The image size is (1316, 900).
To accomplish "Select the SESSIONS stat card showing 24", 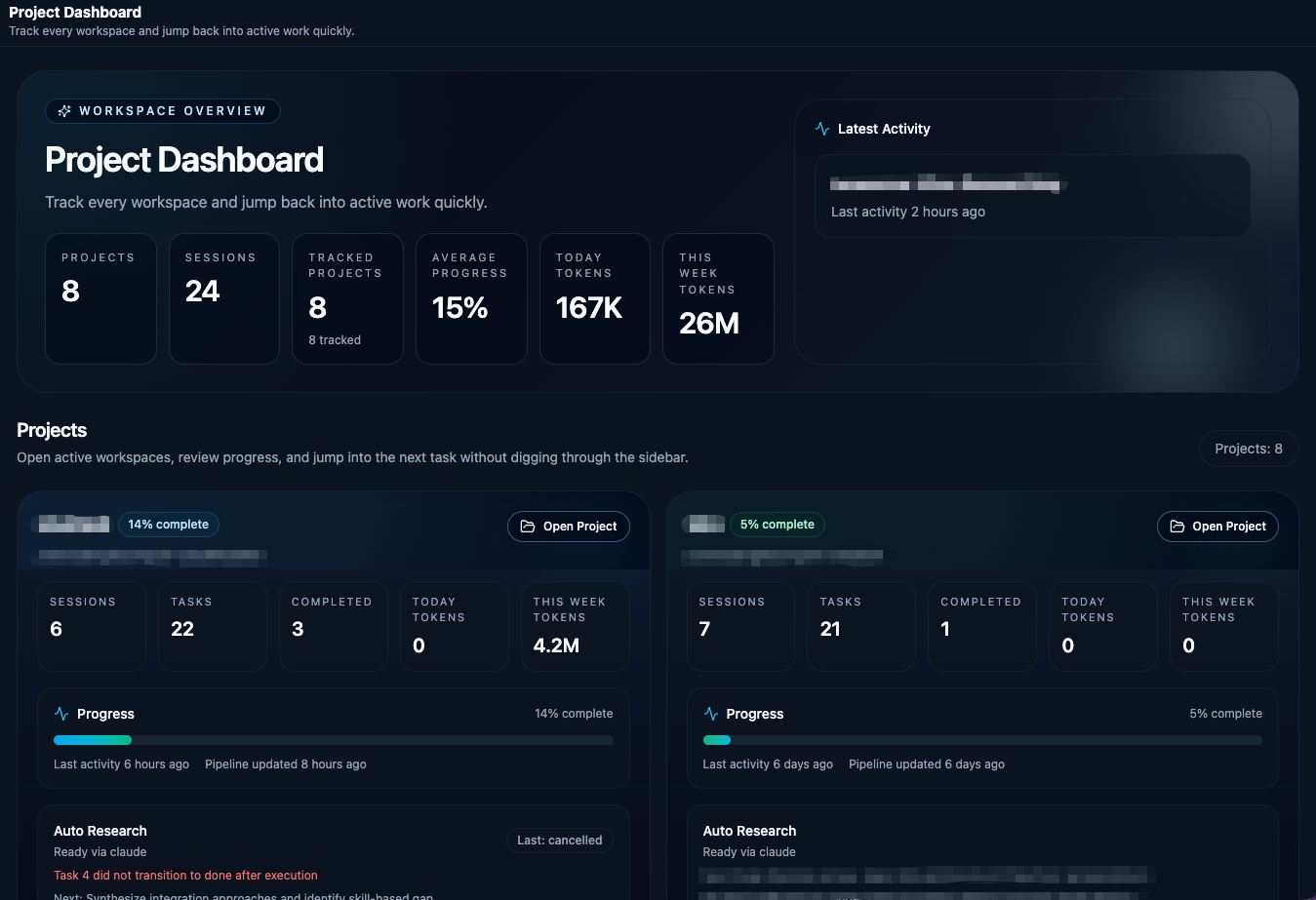I will [223, 297].
